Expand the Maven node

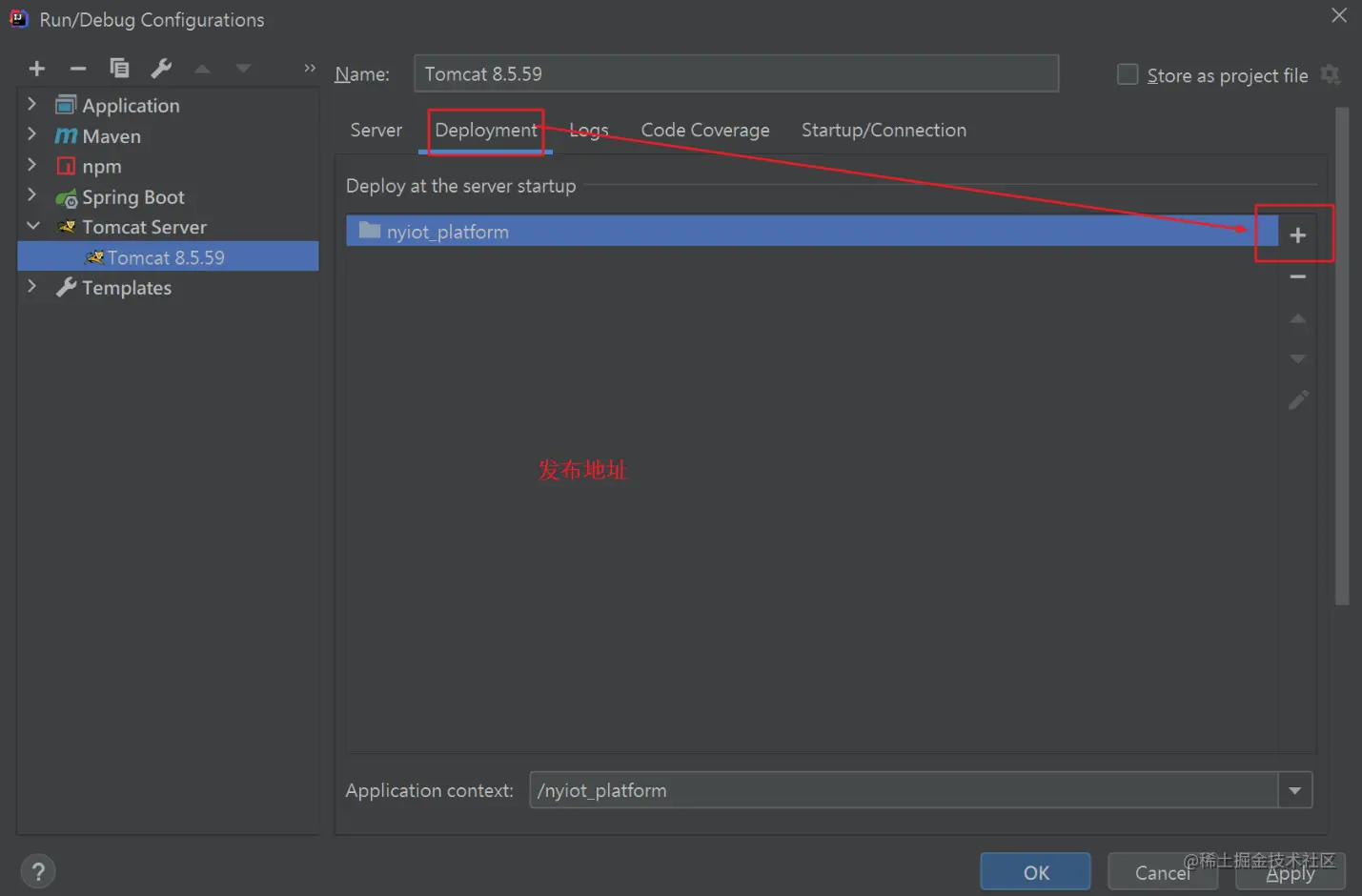coord(32,134)
